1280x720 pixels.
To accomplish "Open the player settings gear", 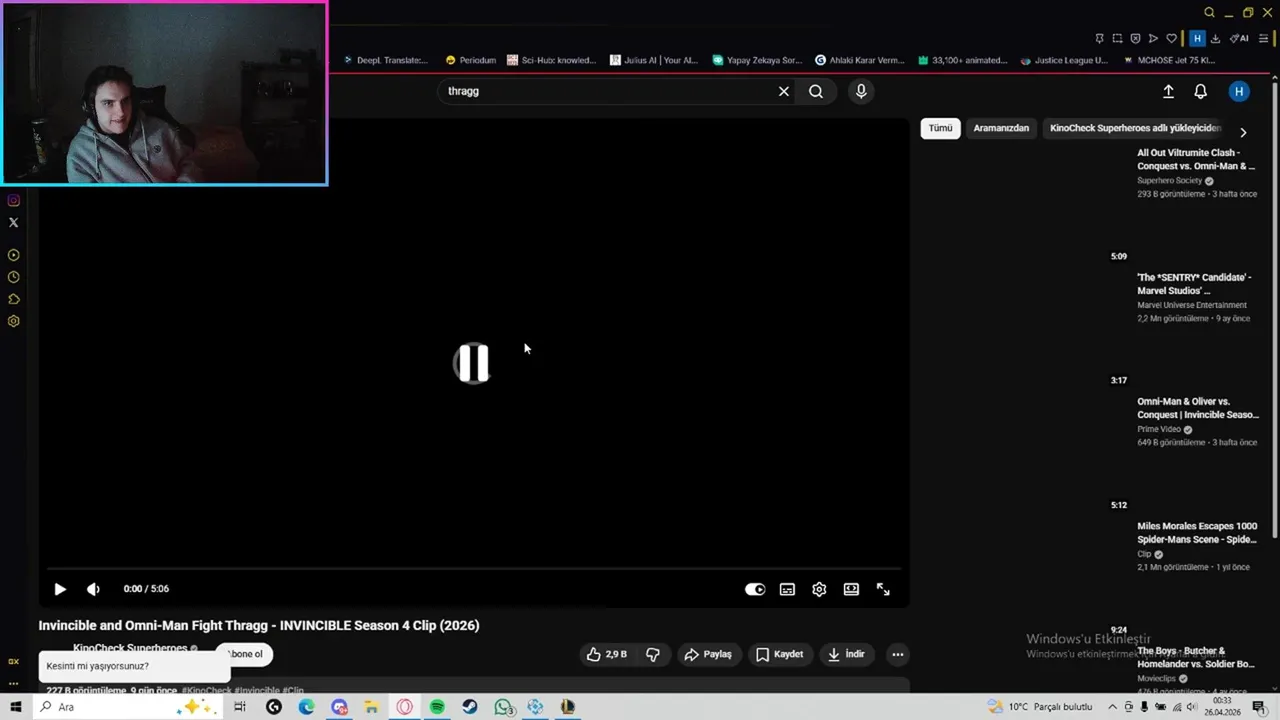I will click(819, 589).
